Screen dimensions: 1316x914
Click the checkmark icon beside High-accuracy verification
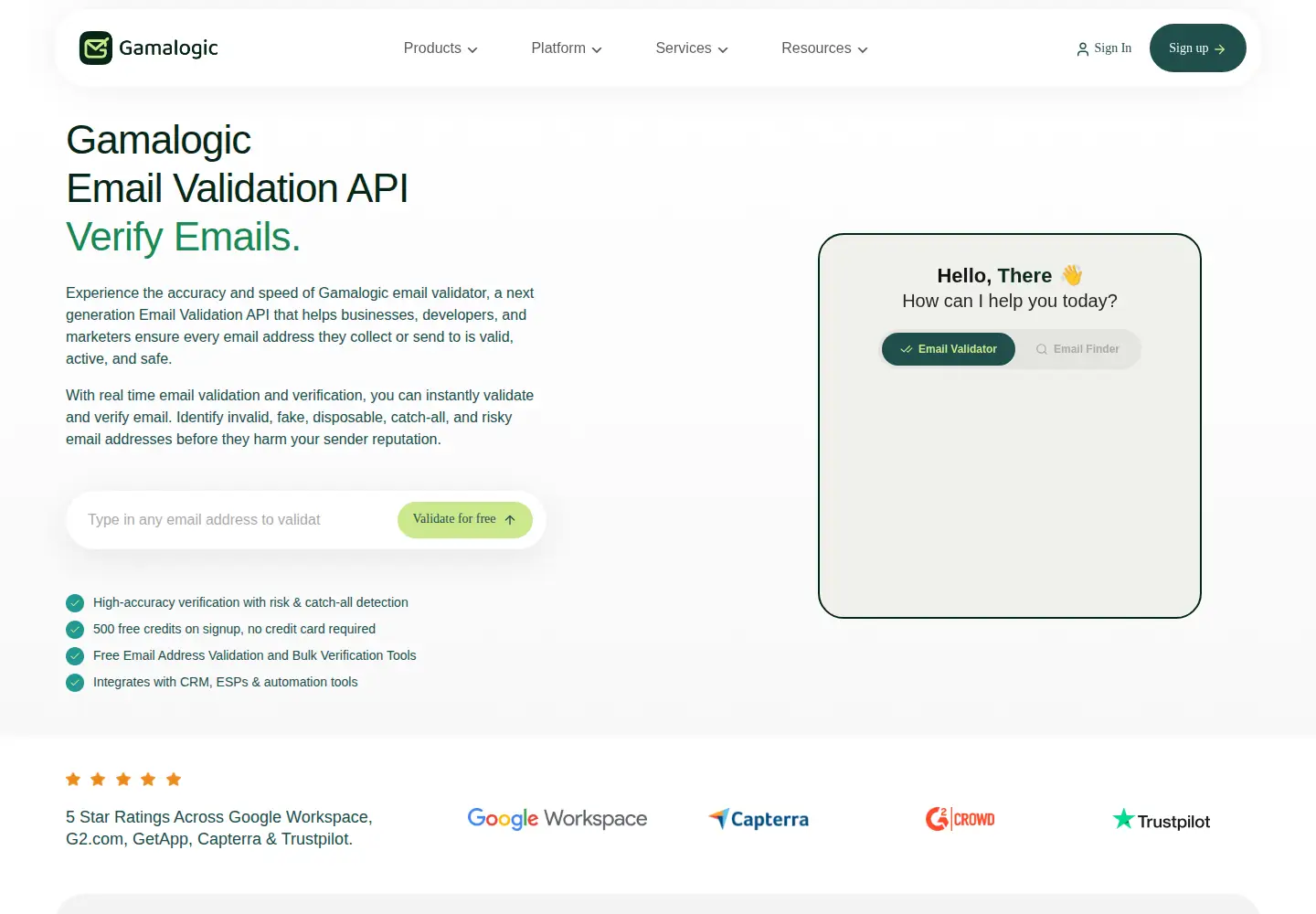pyautogui.click(x=75, y=603)
